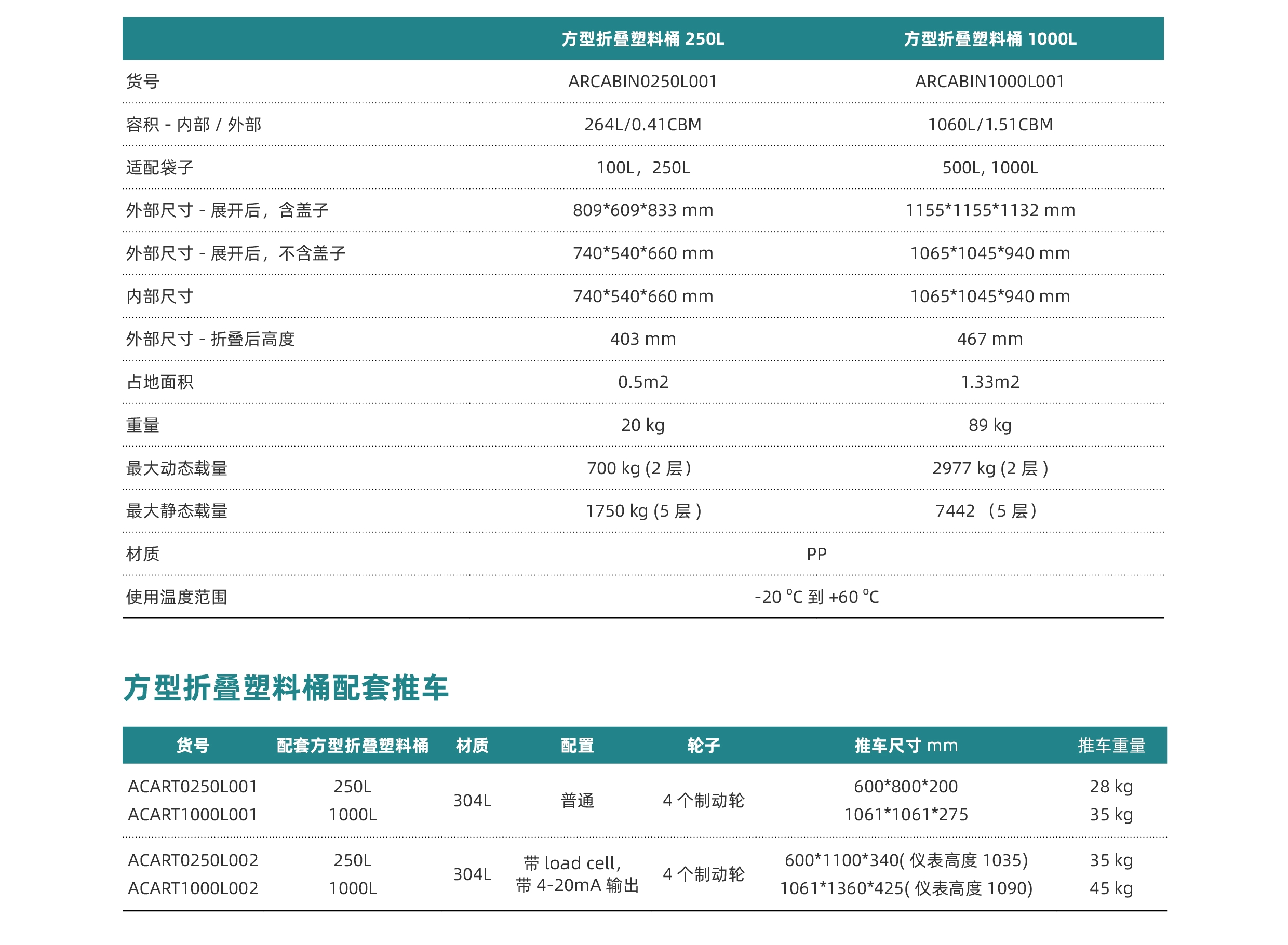Click the 方型折叠塑料桶 250L column header
Screen dimensions: 1288x945
coord(642,39)
